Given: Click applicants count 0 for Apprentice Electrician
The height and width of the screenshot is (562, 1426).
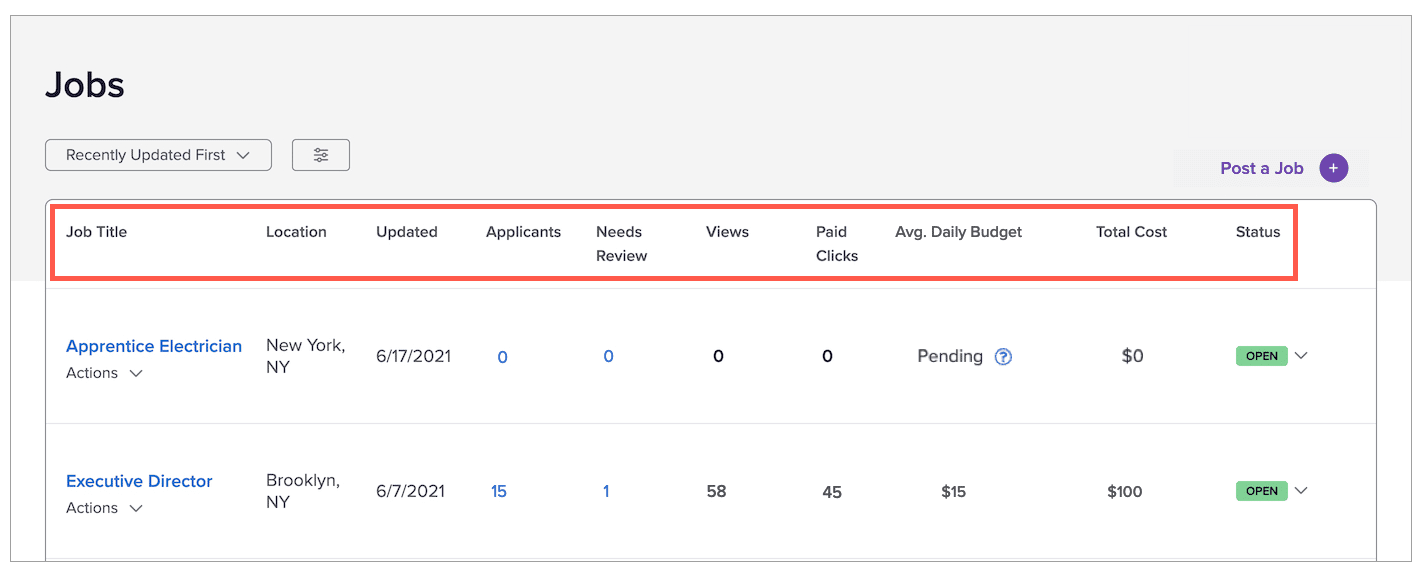Looking at the screenshot, I should [x=502, y=357].
